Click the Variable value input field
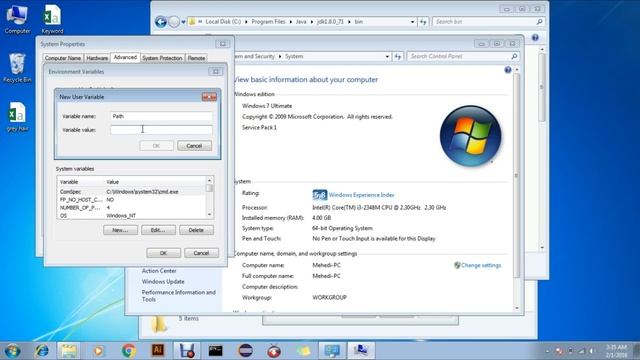640x360 pixels. (161, 130)
